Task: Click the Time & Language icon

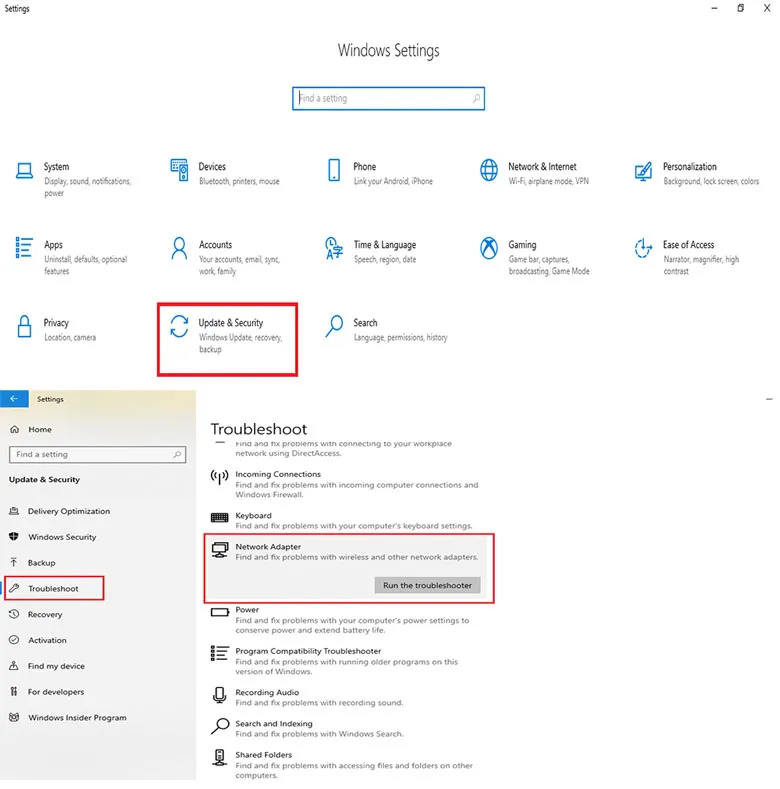Action: tap(335, 247)
